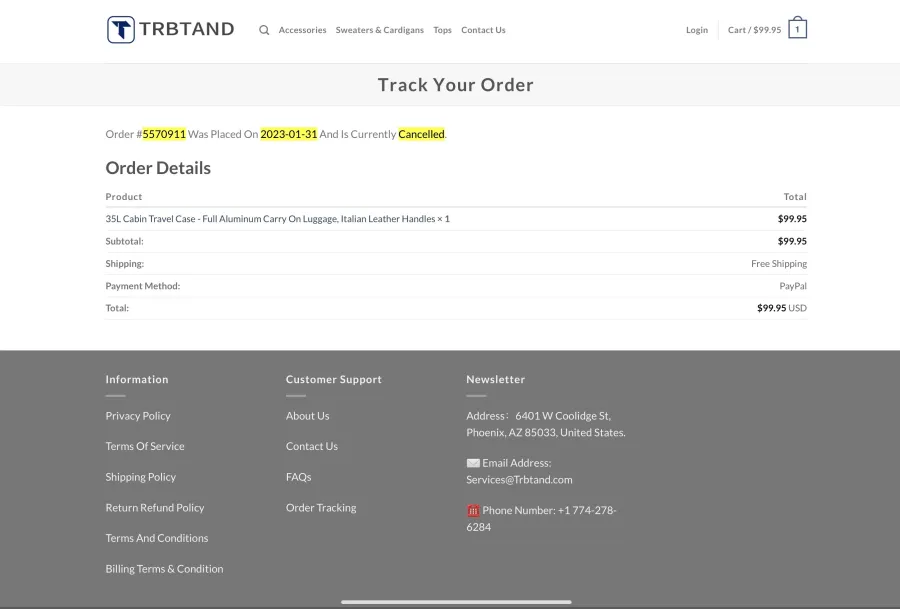Click the envelope email icon

[x=473, y=463]
